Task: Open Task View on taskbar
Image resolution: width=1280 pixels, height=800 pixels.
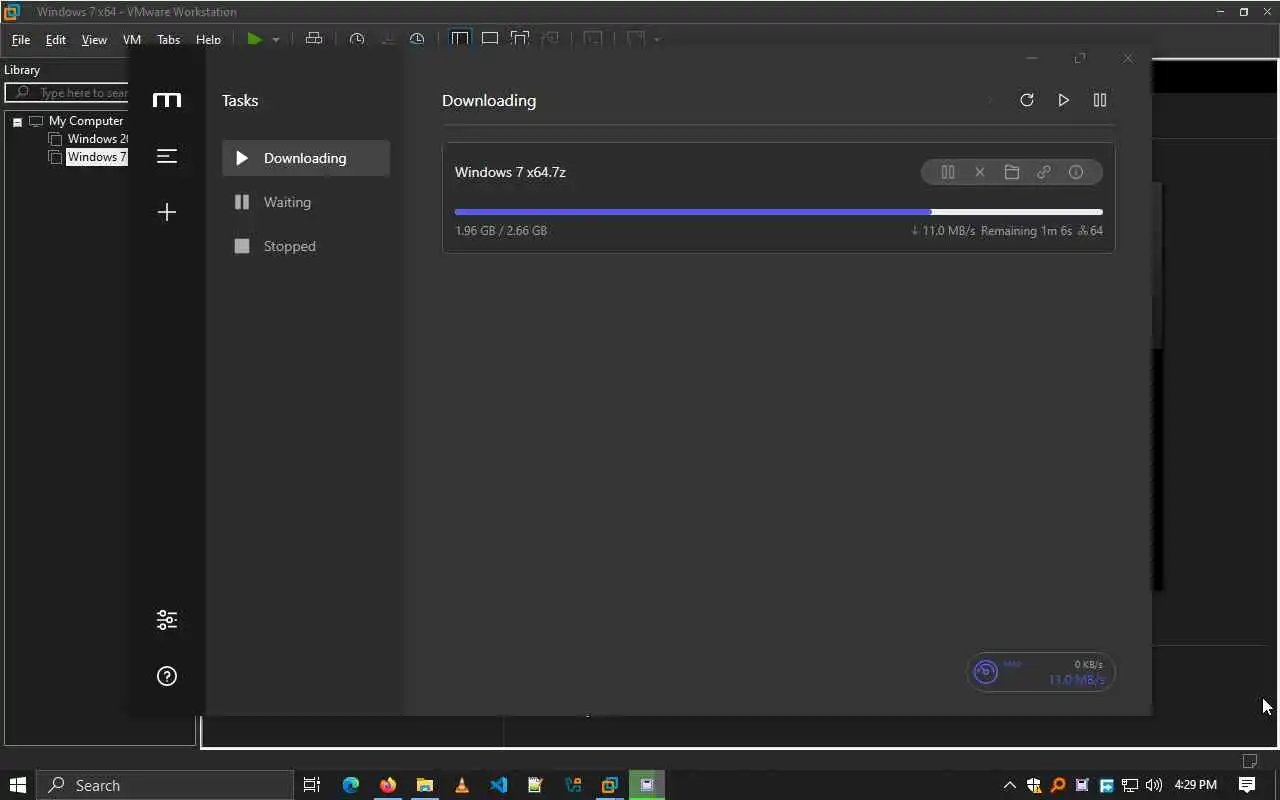Action: pos(312,785)
